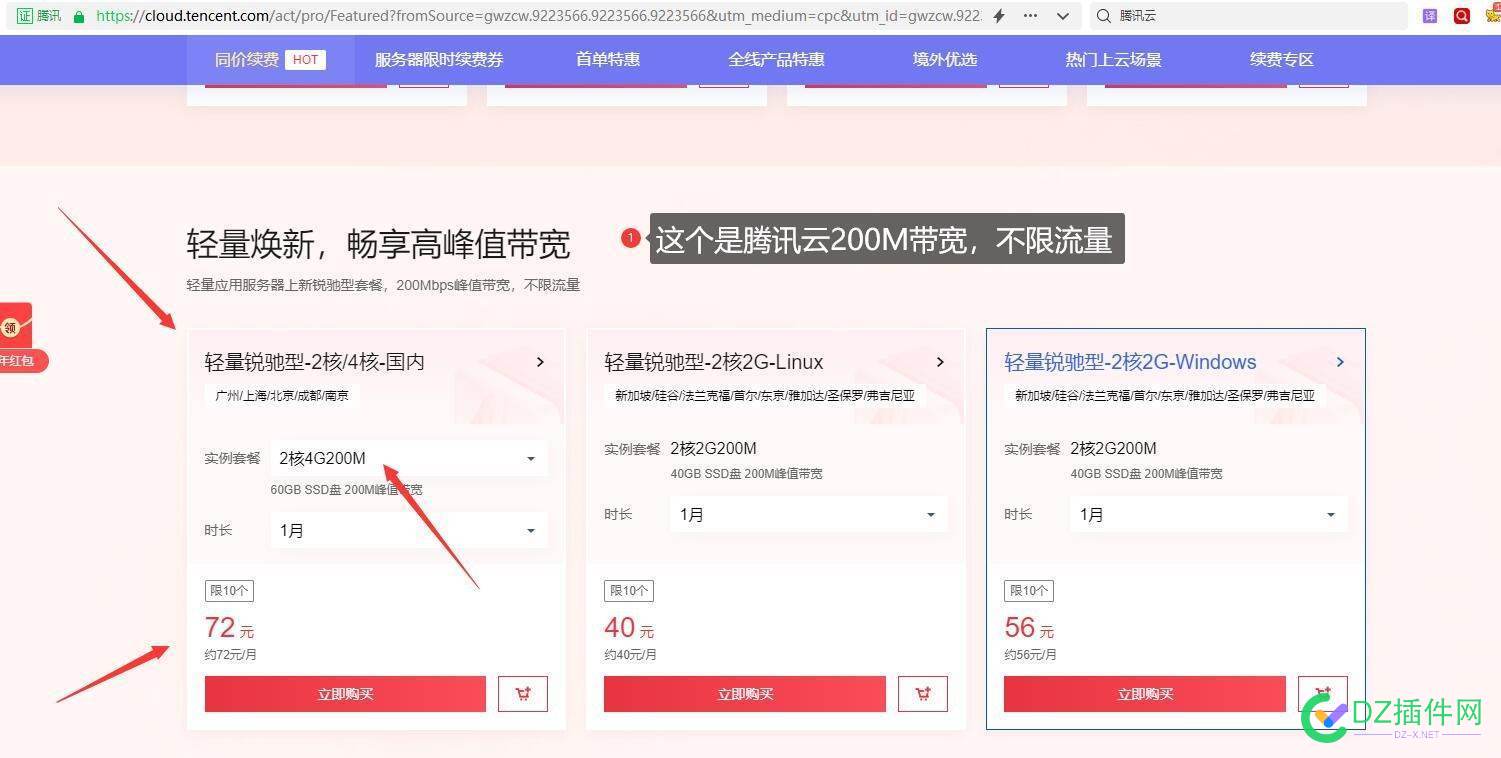Click 立即购买 for the 72元 package
The height and width of the screenshot is (758, 1501).
(345, 694)
